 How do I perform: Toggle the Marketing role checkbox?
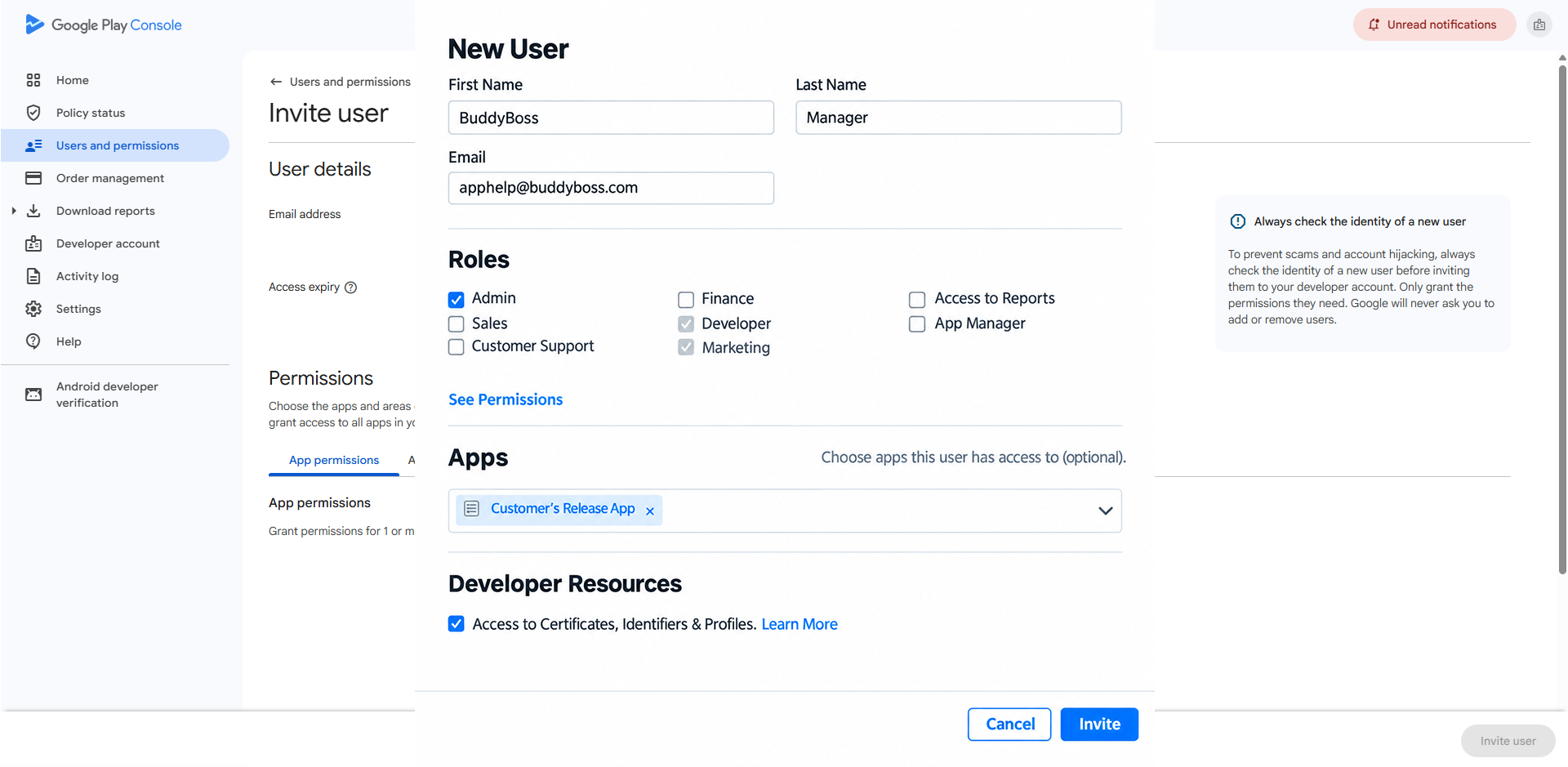point(686,347)
